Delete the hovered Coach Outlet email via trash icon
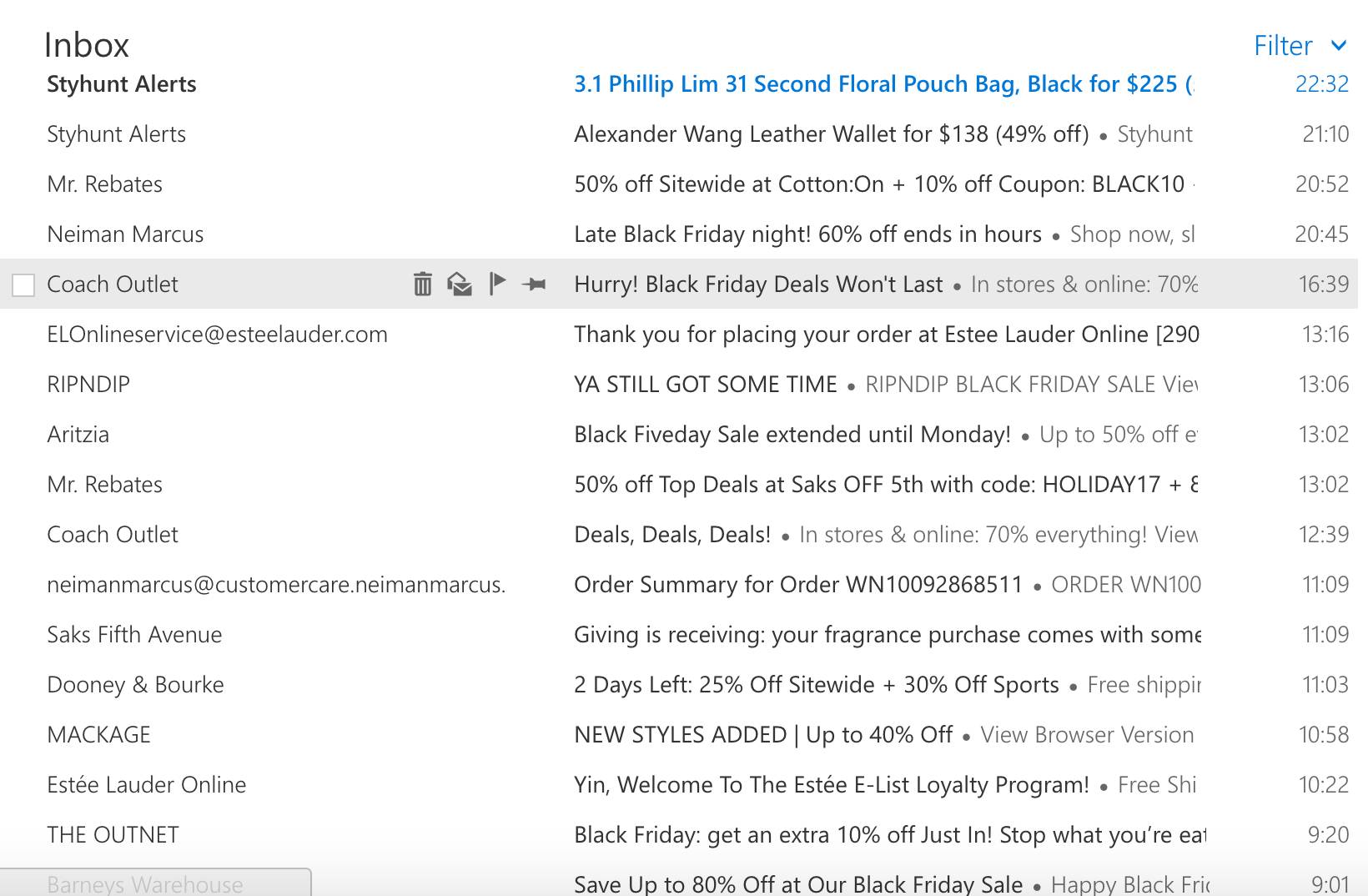The height and width of the screenshot is (896, 1368). [x=423, y=284]
